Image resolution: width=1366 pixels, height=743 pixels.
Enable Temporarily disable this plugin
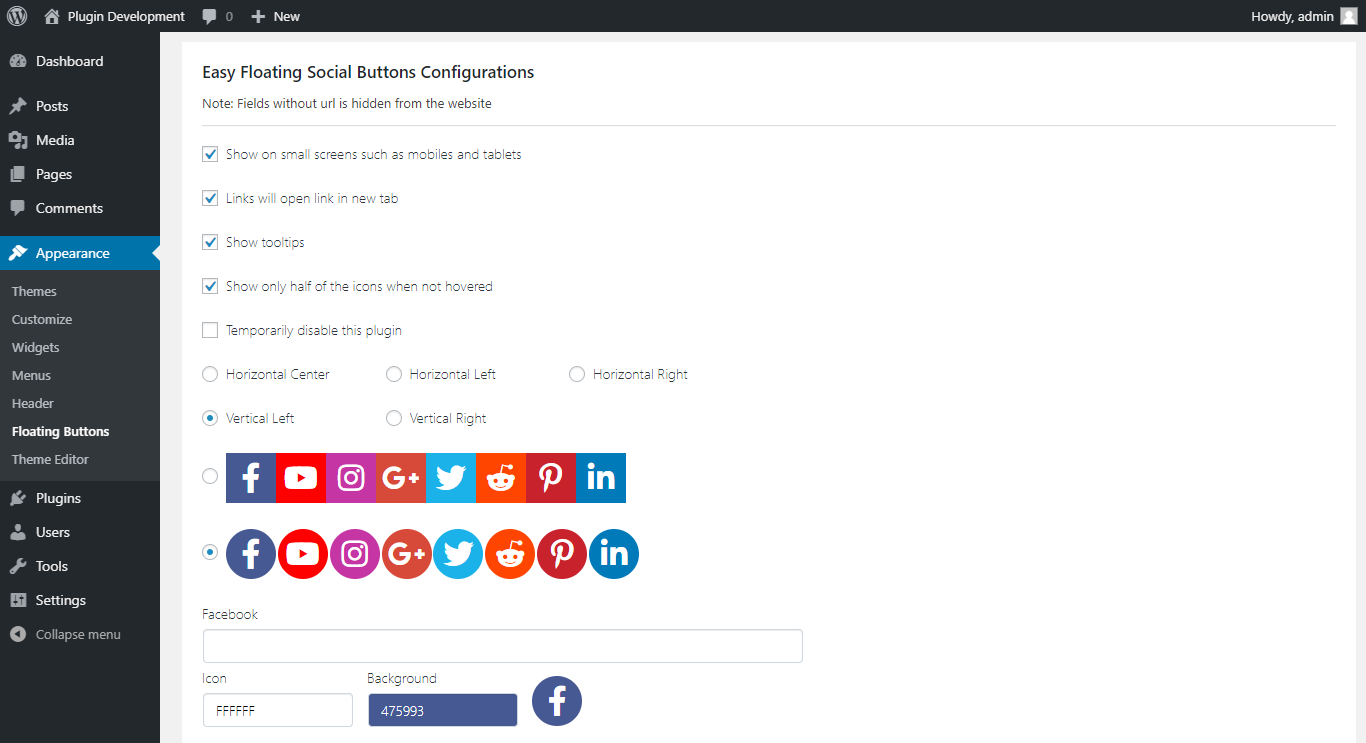pyautogui.click(x=210, y=330)
